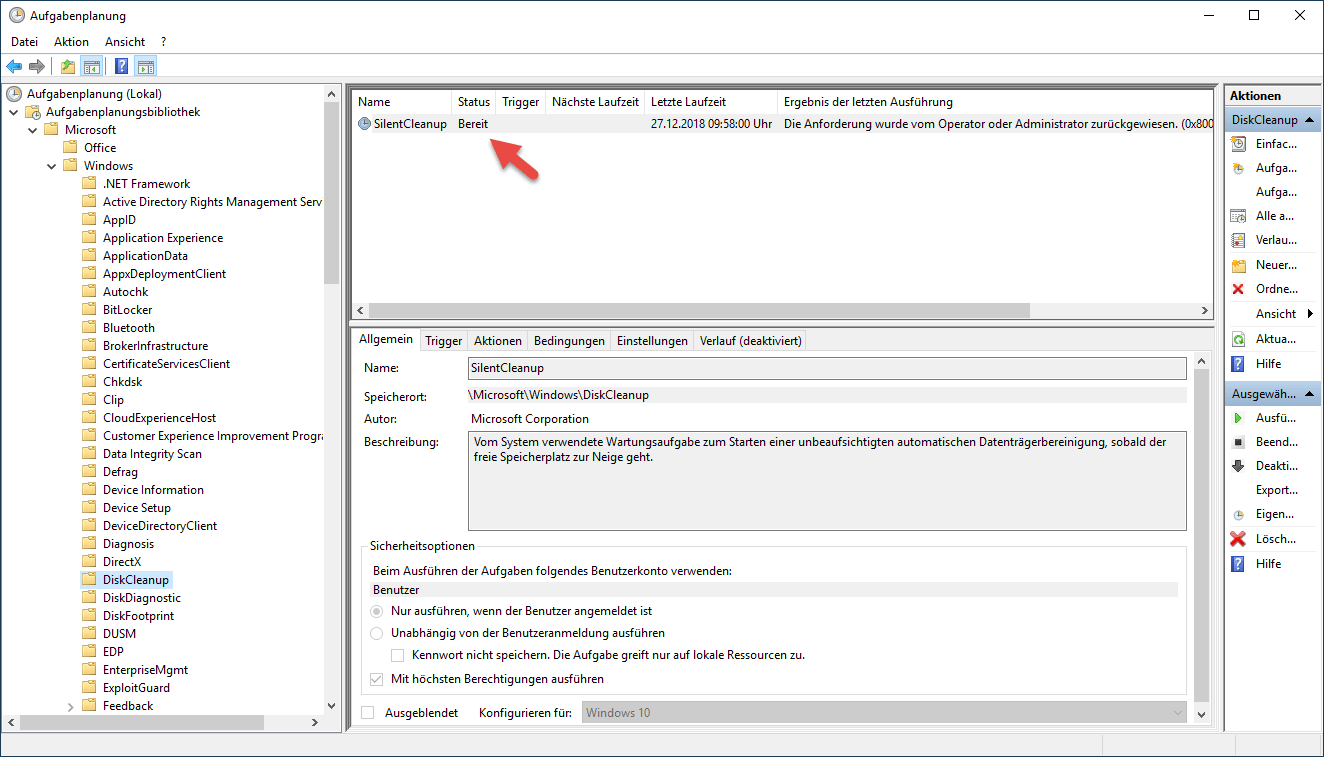The height and width of the screenshot is (757, 1324).
Task: Click the folder up toolbar icon
Action: click(67, 67)
